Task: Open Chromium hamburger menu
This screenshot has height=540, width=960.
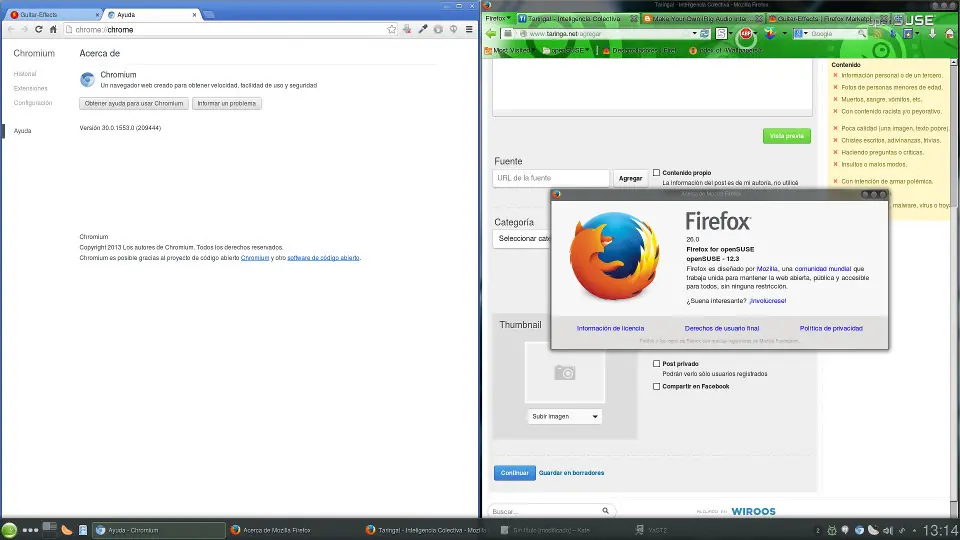Action: click(x=469, y=29)
